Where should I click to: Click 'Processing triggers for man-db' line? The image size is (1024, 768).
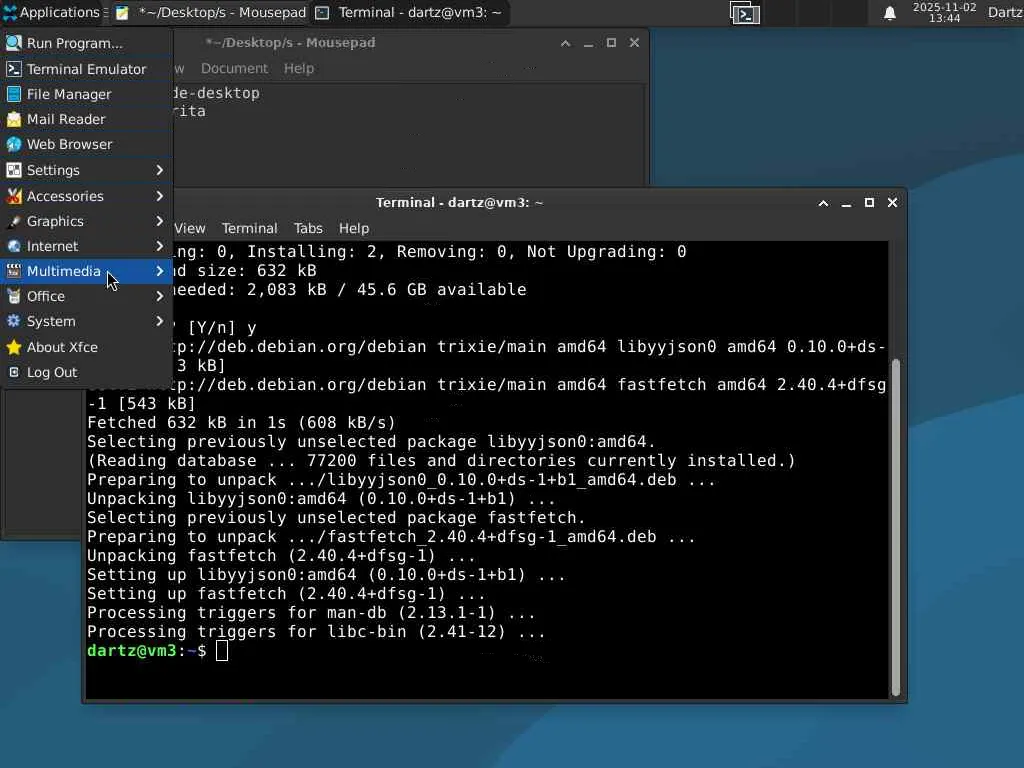point(311,613)
